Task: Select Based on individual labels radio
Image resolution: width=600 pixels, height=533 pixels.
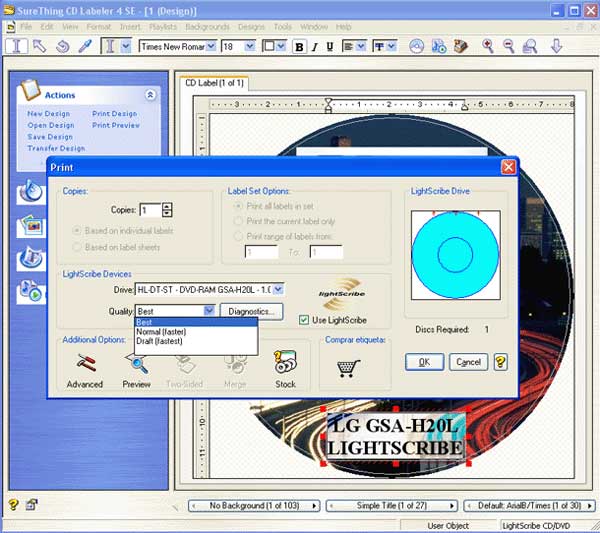Action: pyautogui.click(x=77, y=230)
